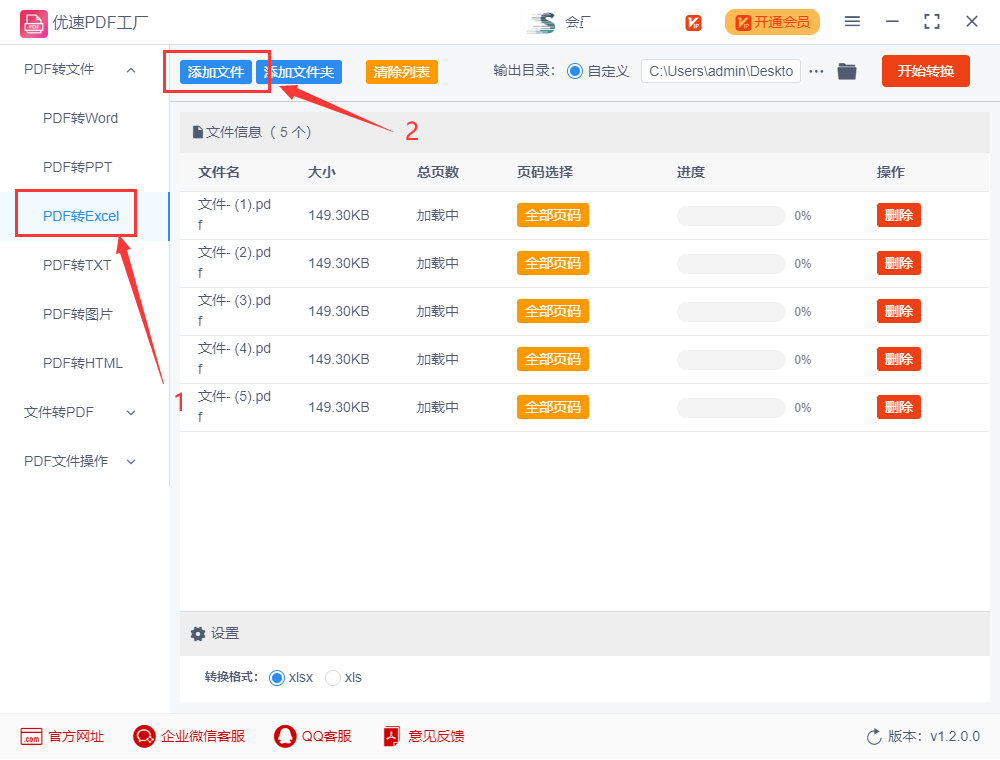Open PDF转PPT in sidebar

tap(77, 168)
